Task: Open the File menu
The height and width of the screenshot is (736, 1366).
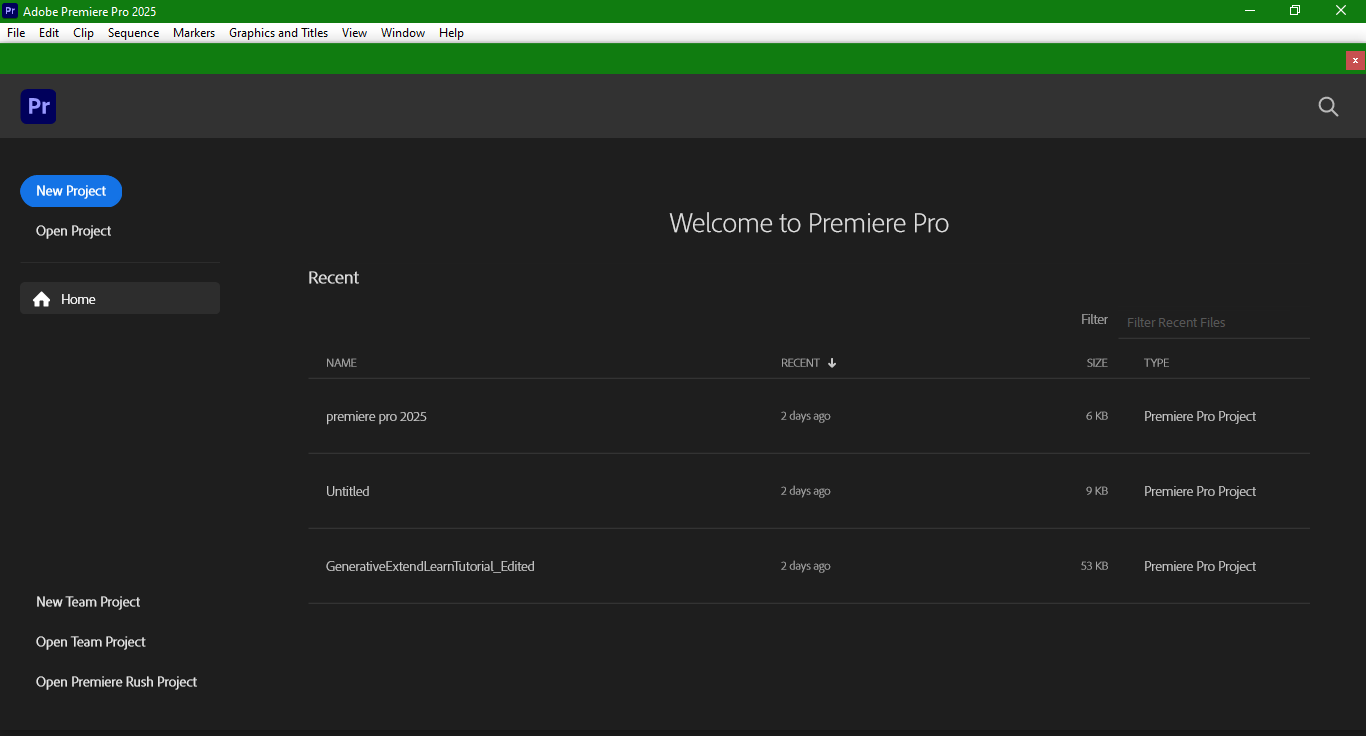Action: tap(16, 33)
